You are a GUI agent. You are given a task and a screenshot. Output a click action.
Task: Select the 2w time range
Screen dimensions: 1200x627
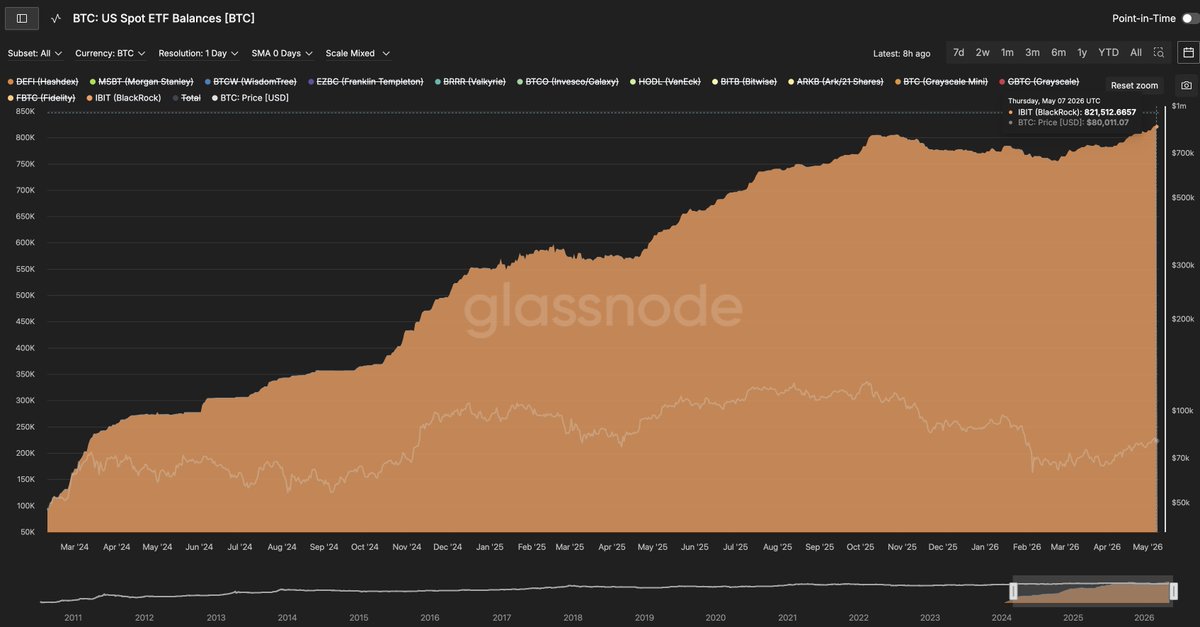[x=983, y=52]
